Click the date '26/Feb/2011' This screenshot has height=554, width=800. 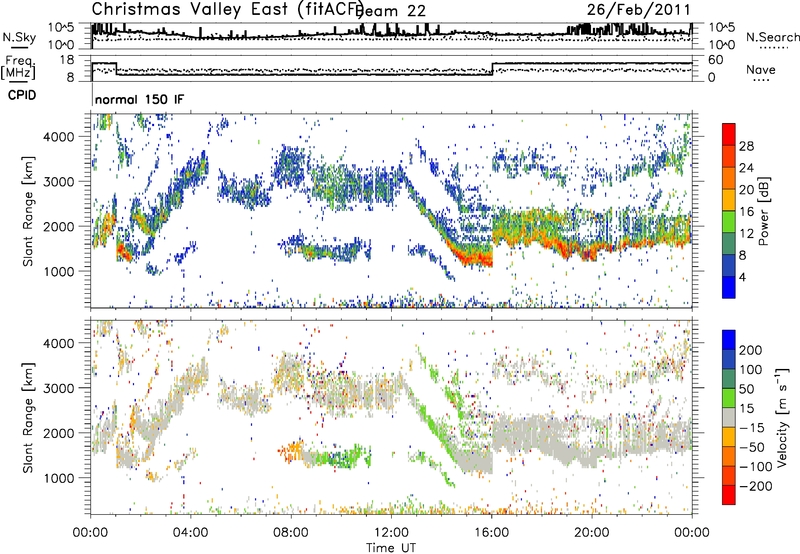click(x=638, y=10)
